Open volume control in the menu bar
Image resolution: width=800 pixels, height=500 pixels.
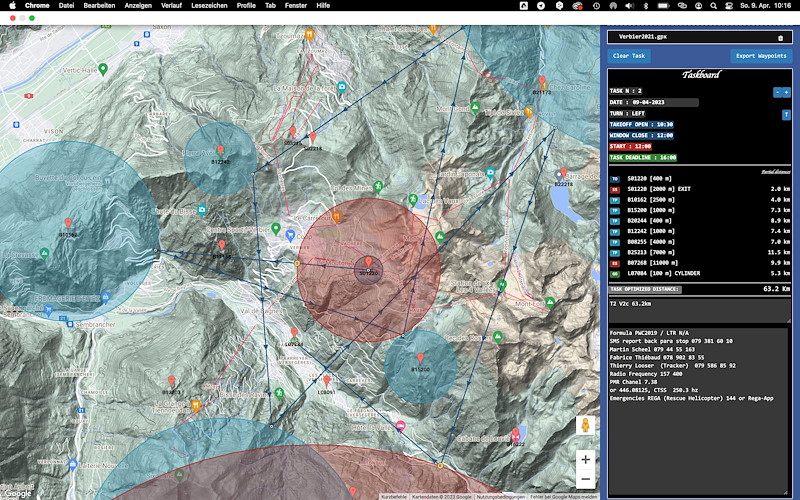click(630, 6)
